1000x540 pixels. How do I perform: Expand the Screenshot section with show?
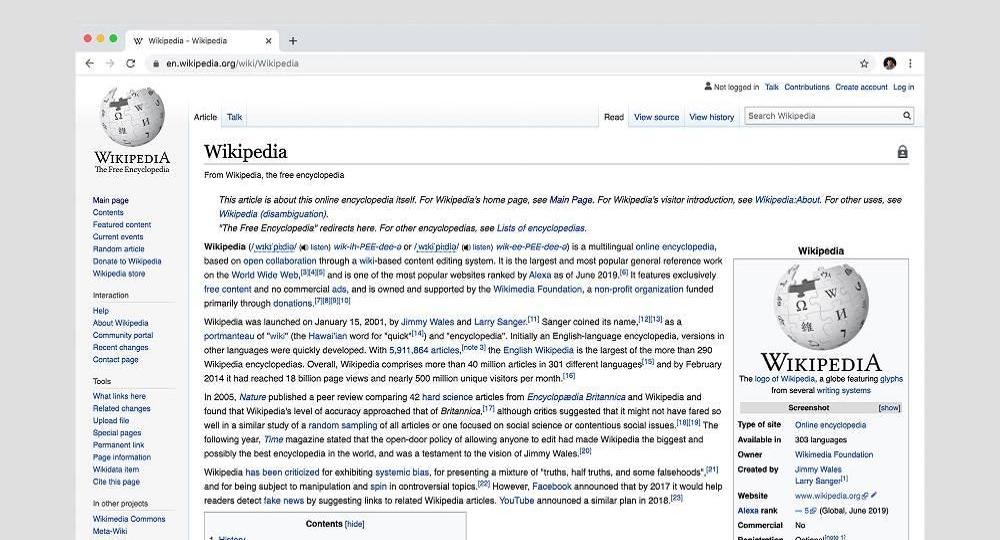point(889,407)
